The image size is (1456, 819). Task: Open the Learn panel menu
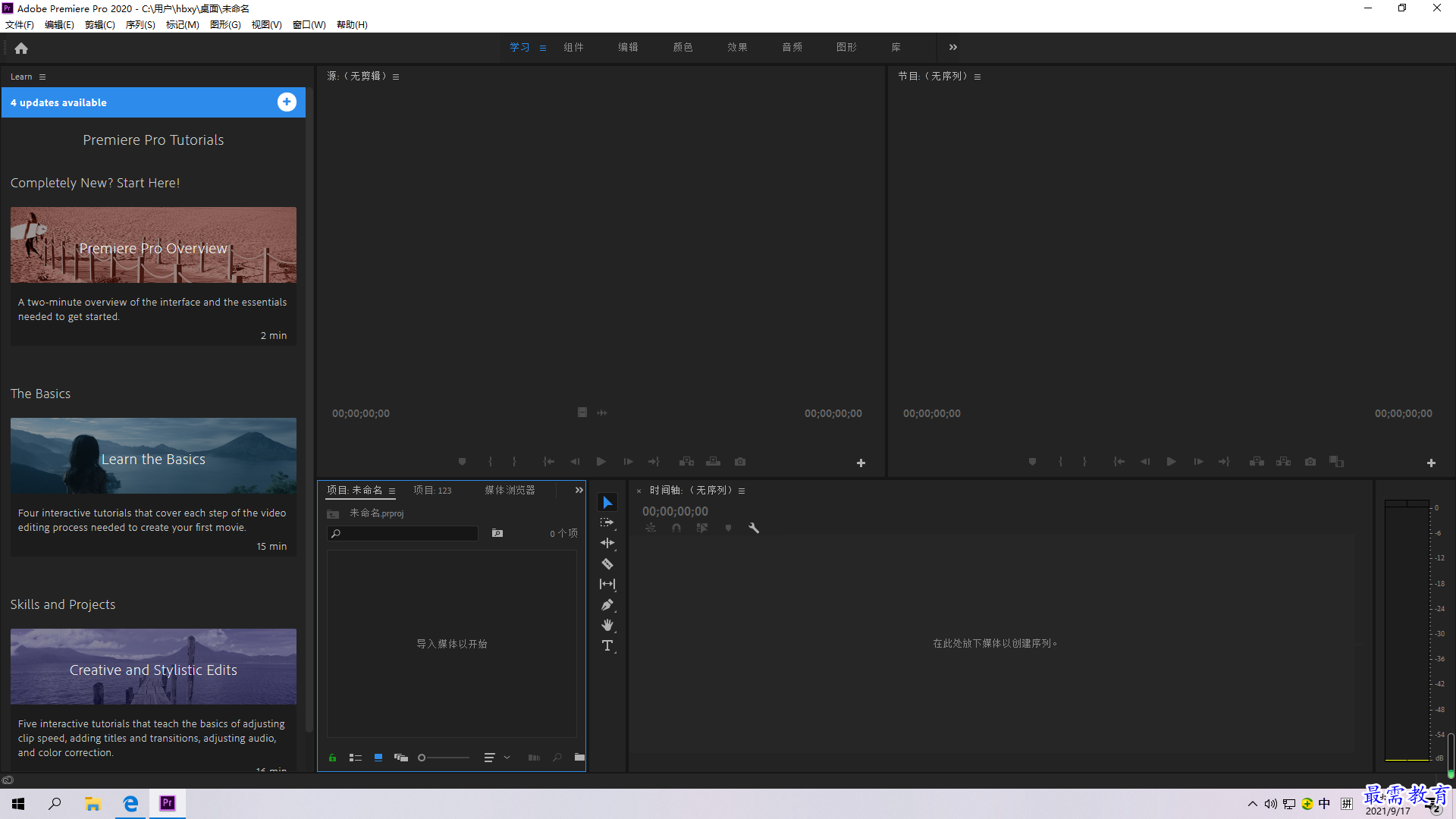coord(42,77)
